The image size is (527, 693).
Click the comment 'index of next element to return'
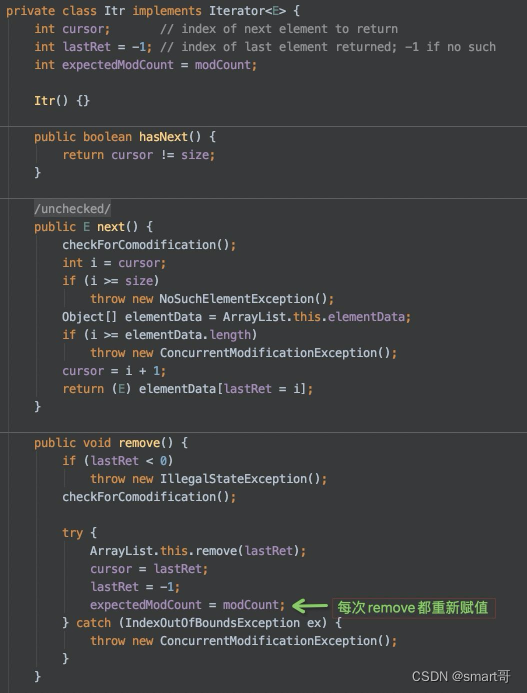pos(279,29)
